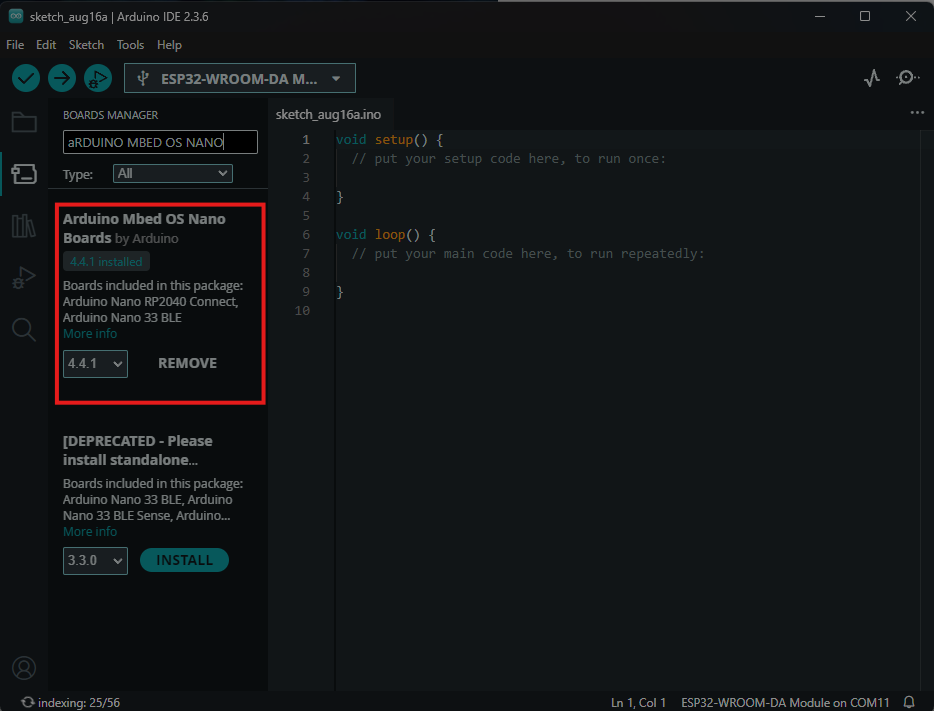
Task: Open the Serial Monitor icon
Action: 907,78
